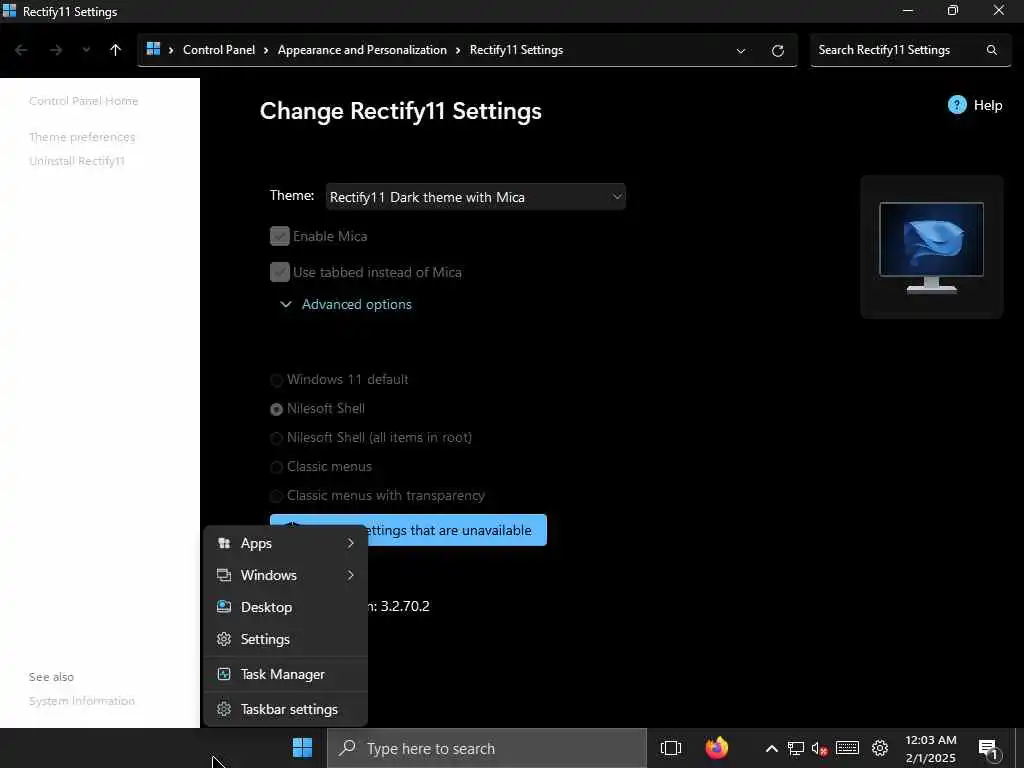Screen dimensions: 1024x768
Task: Launch Firefox from the taskbar
Action: coord(716,748)
